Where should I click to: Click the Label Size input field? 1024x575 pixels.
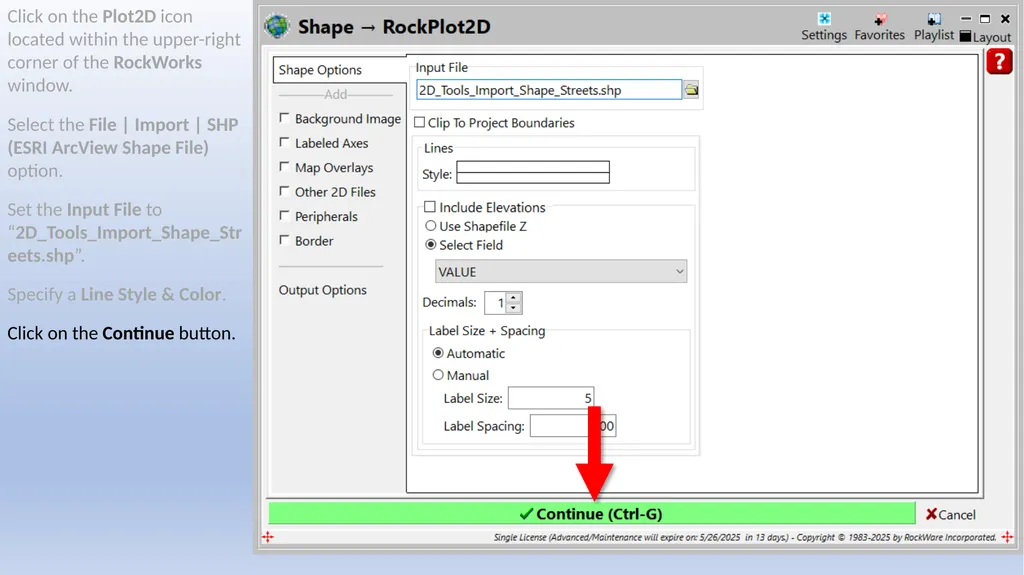[x=551, y=398]
